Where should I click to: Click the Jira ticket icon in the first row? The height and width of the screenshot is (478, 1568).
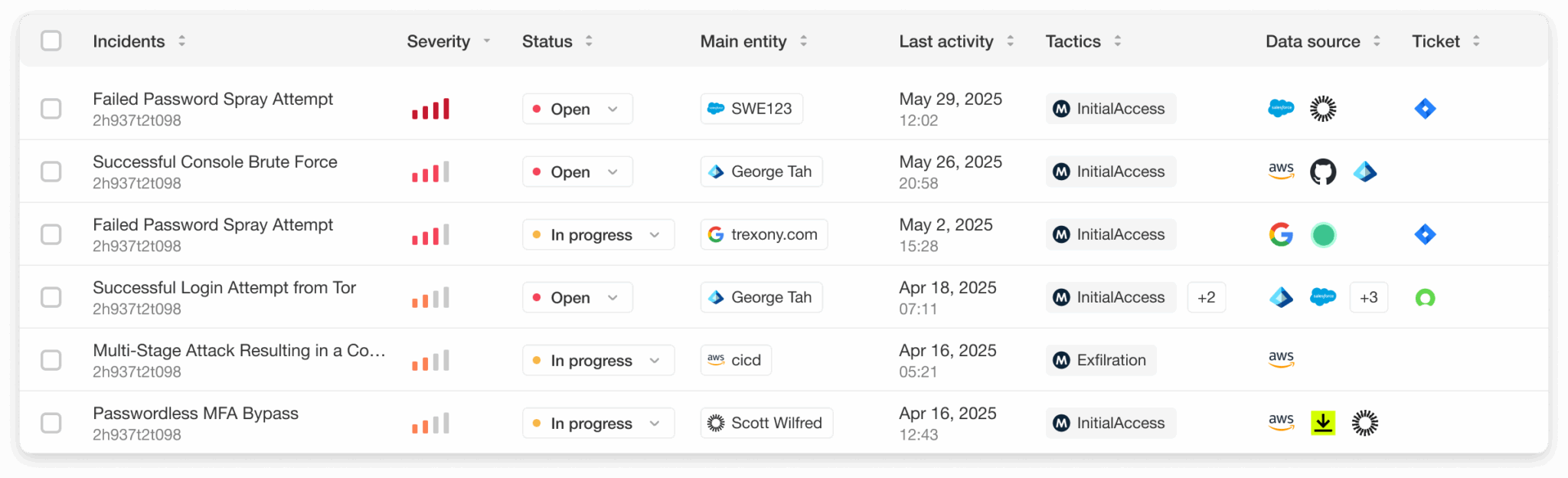(1424, 109)
